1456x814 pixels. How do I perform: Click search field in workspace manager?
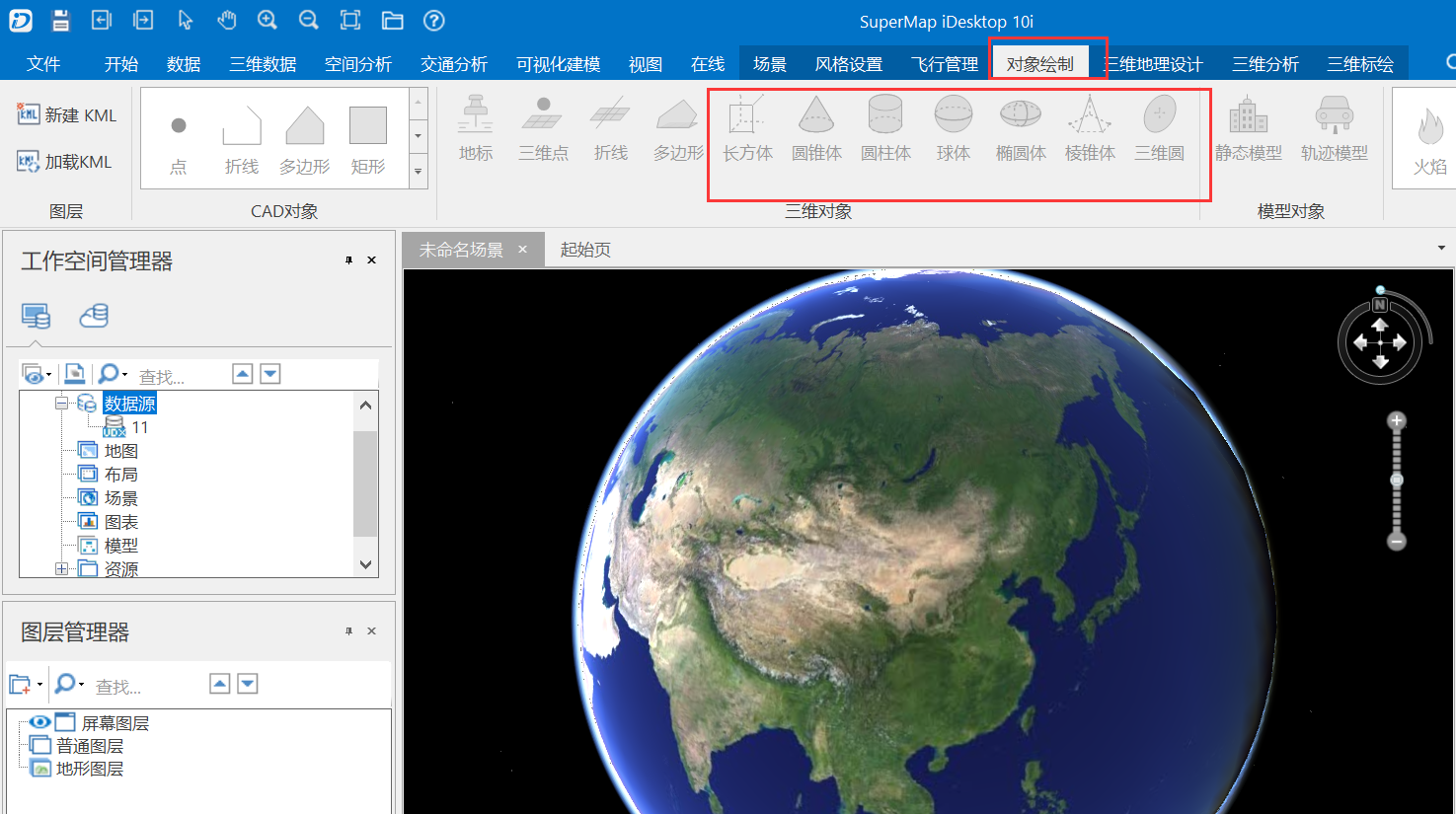click(x=181, y=376)
